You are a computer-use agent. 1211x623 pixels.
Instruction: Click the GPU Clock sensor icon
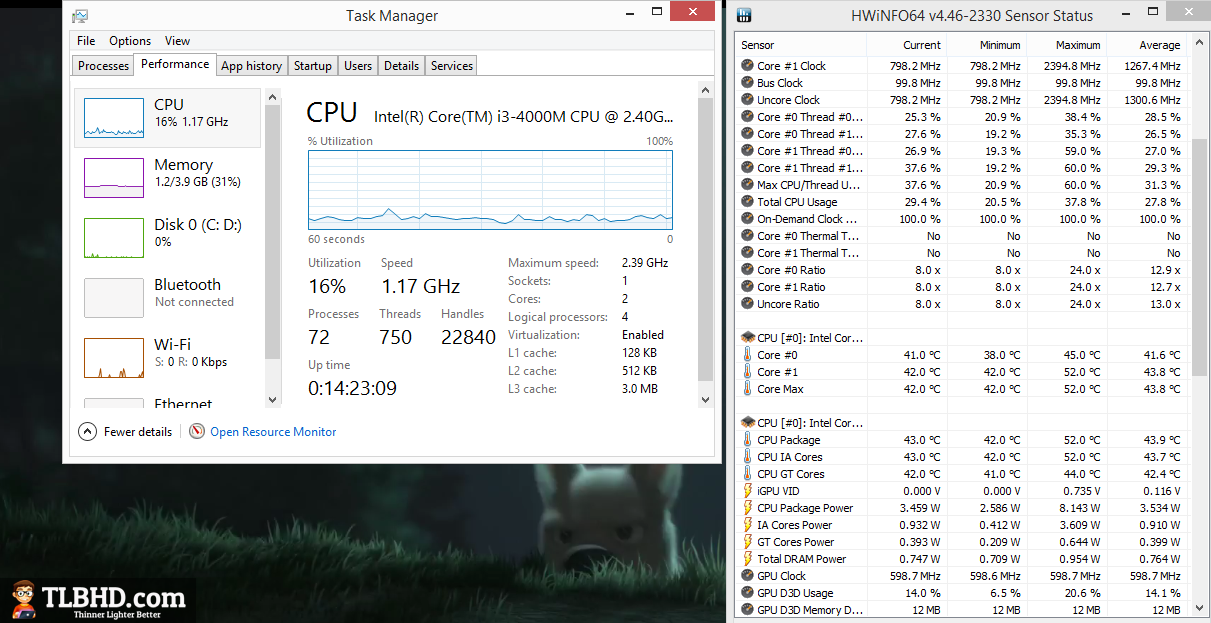point(747,576)
